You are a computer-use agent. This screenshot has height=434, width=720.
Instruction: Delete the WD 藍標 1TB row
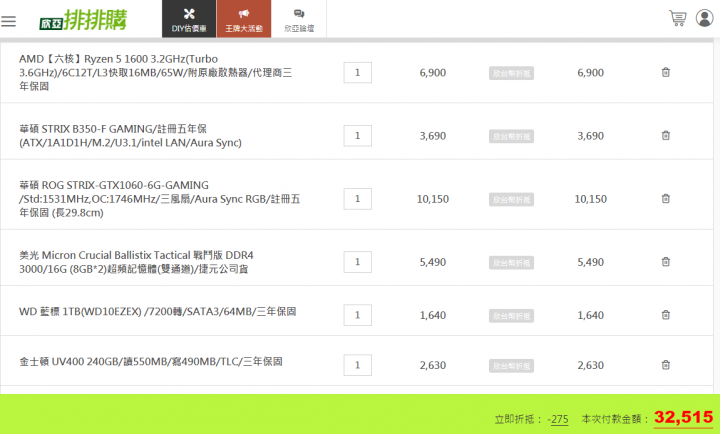tap(665, 315)
